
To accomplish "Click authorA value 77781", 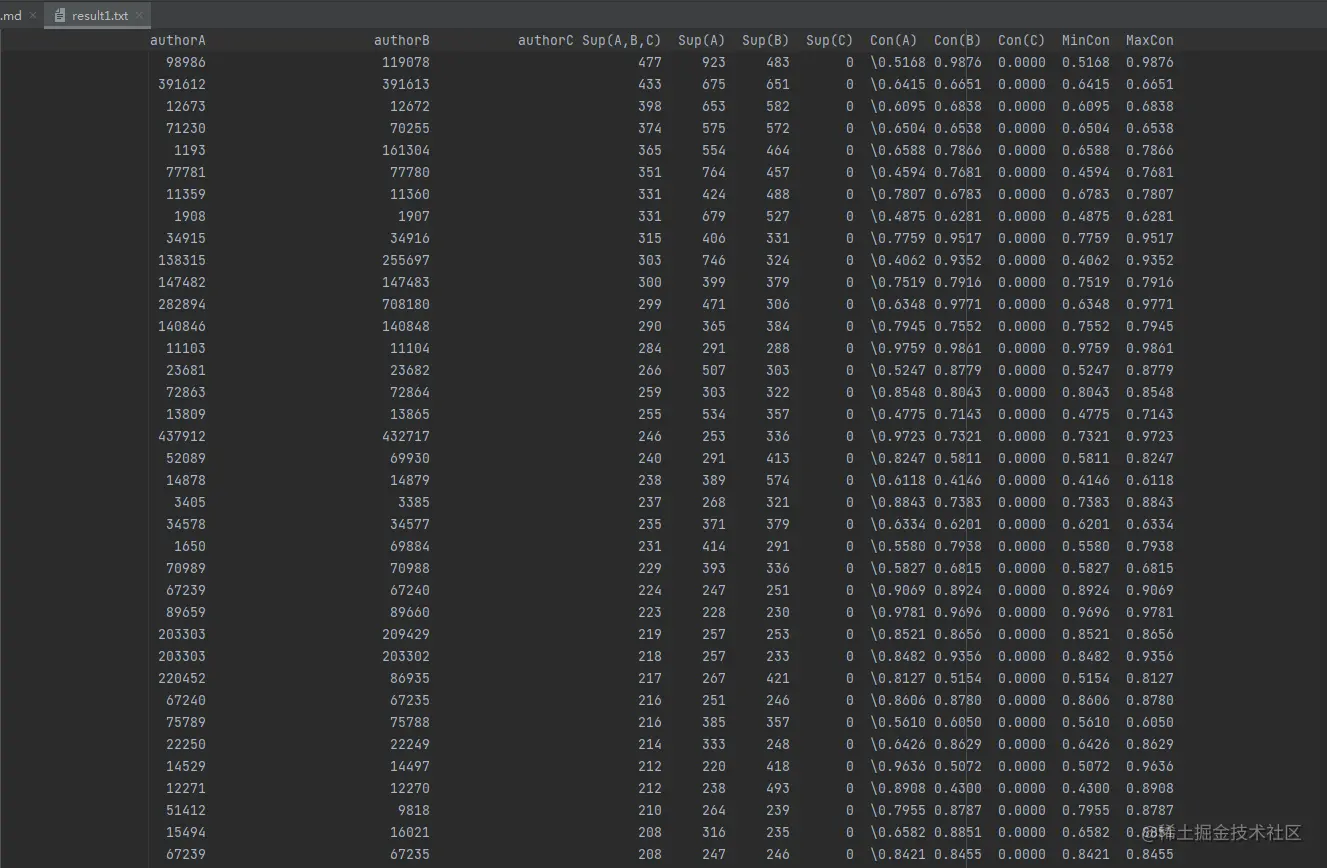I will pyautogui.click(x=186, y=172).
